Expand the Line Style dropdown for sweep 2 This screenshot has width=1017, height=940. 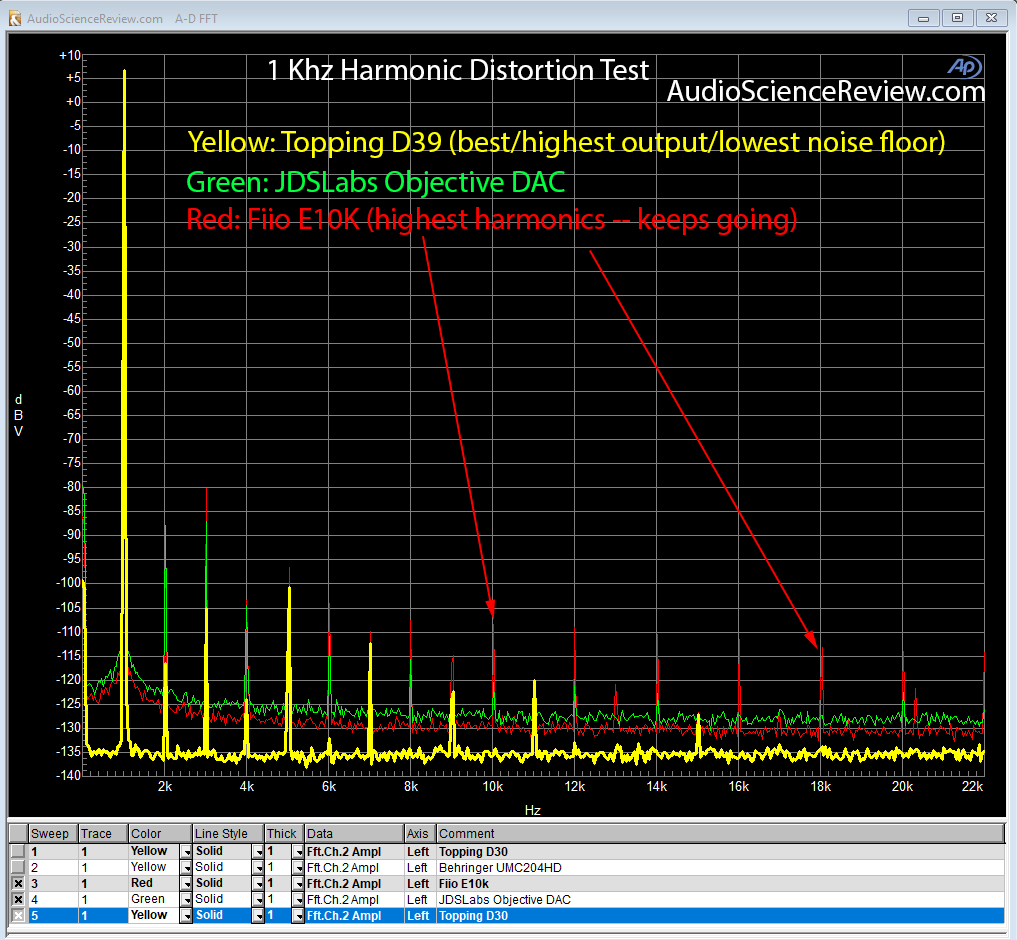(258, 867)
